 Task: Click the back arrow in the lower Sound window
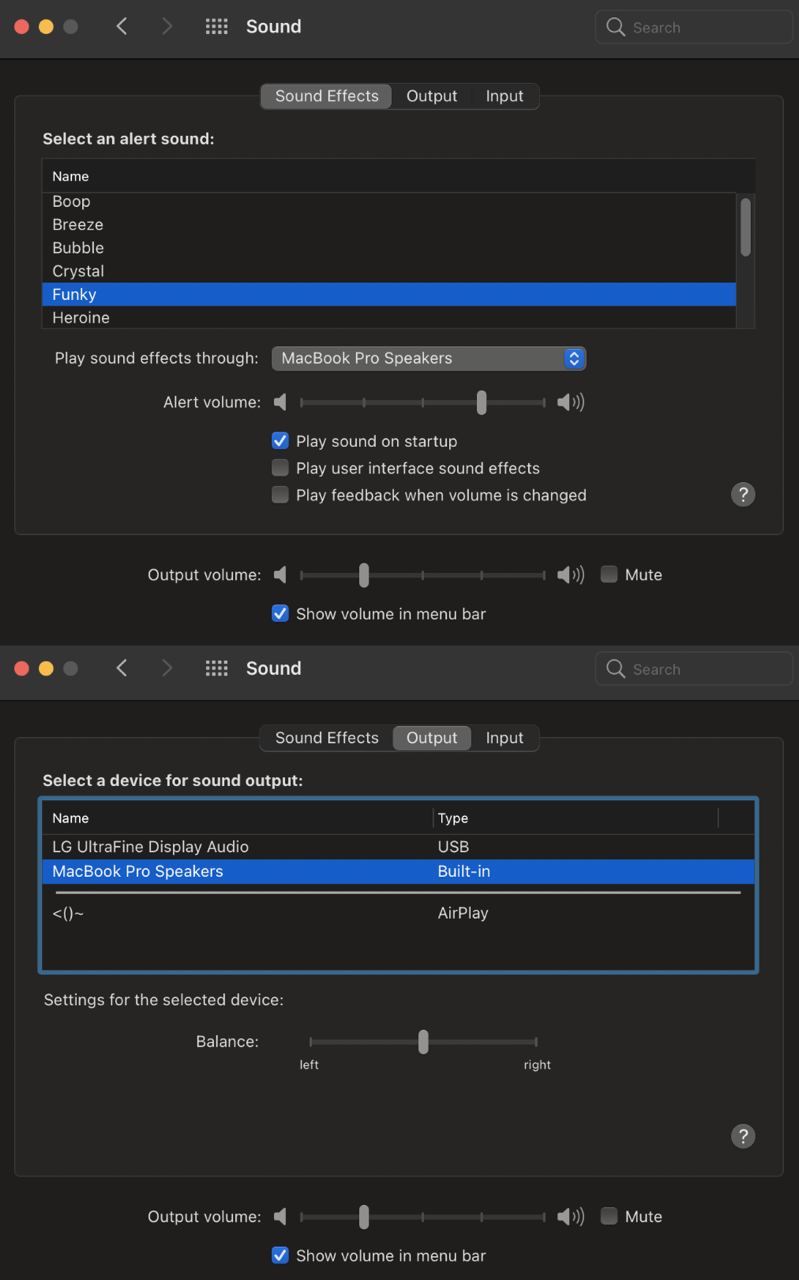(x=122, y=669)
